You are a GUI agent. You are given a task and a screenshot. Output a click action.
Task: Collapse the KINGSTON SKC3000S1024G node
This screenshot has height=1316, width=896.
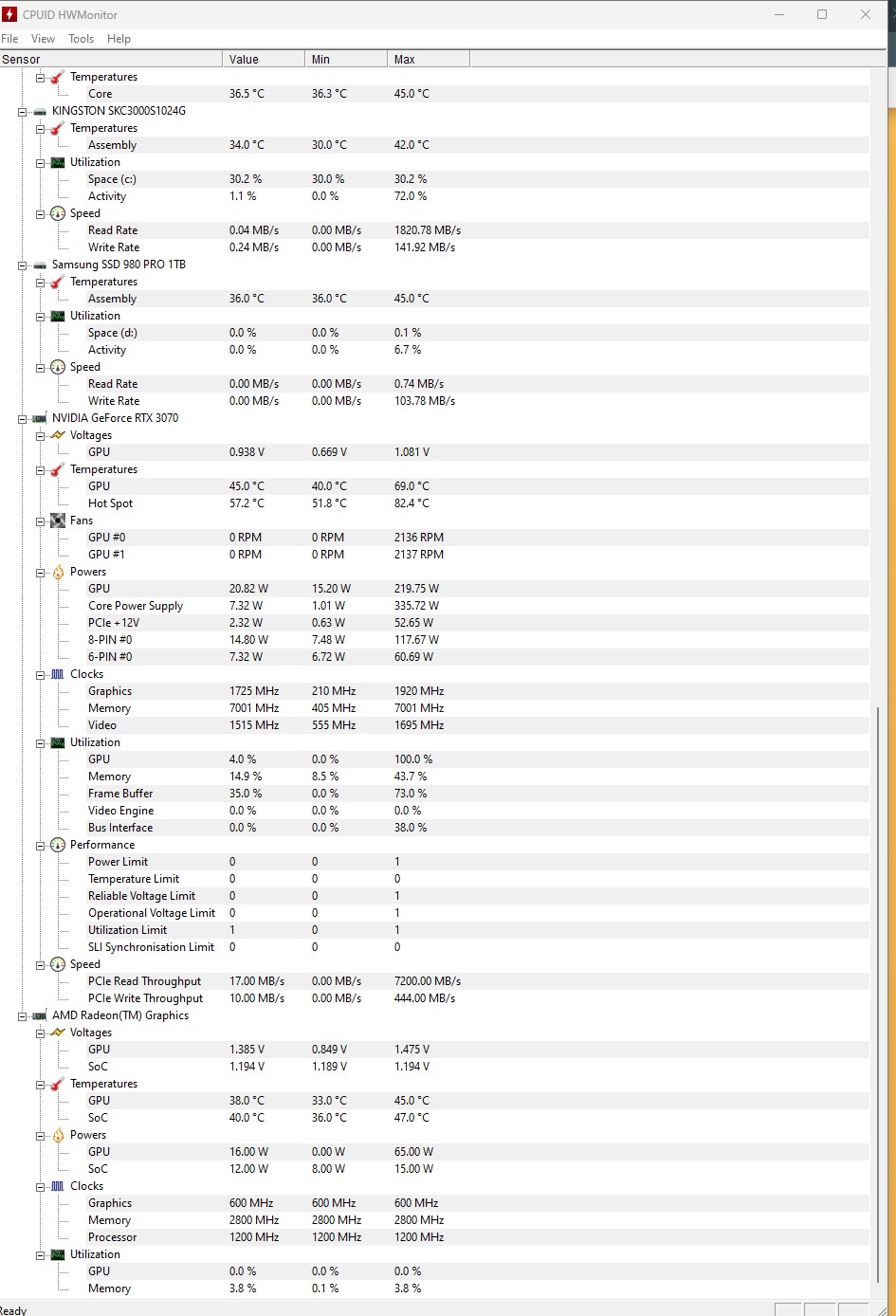[x=23, y=111]
